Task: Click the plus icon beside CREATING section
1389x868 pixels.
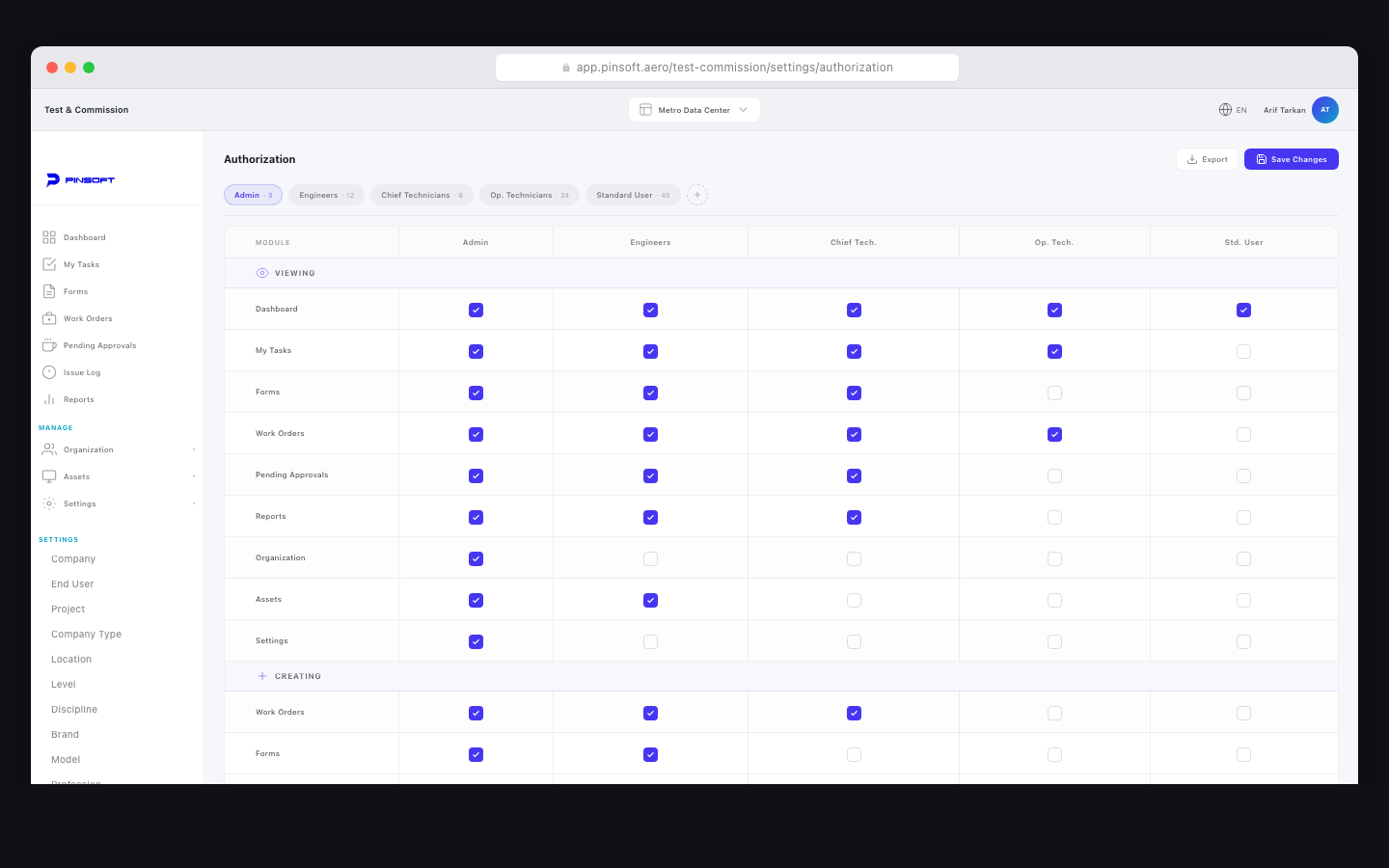Action: click(260, 676)
